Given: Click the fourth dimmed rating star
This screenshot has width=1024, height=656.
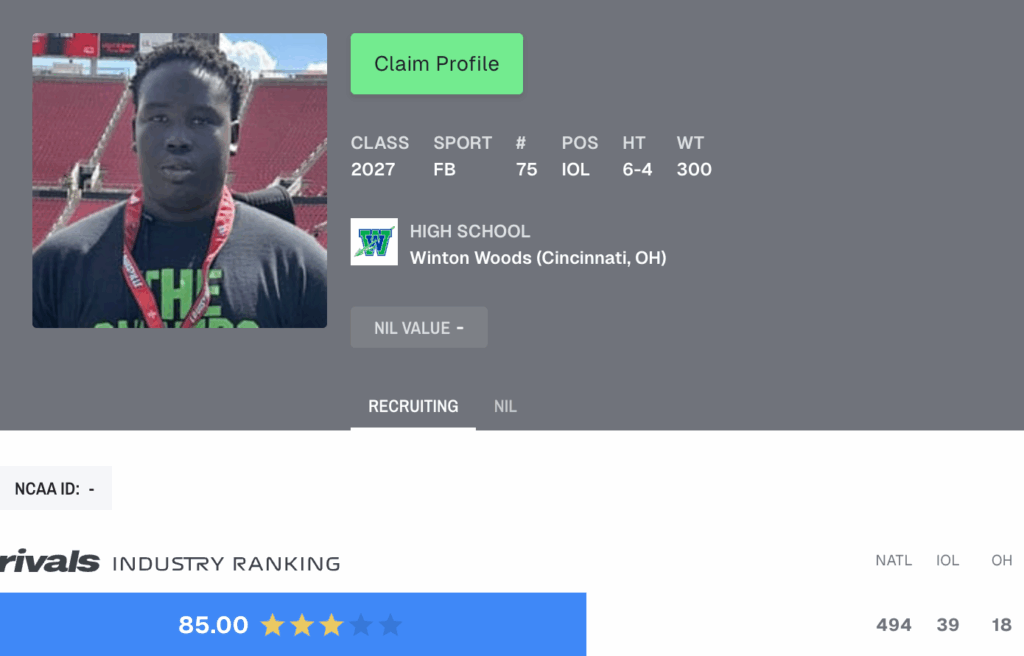Looking at the screenshot, I should coord(361,625).
